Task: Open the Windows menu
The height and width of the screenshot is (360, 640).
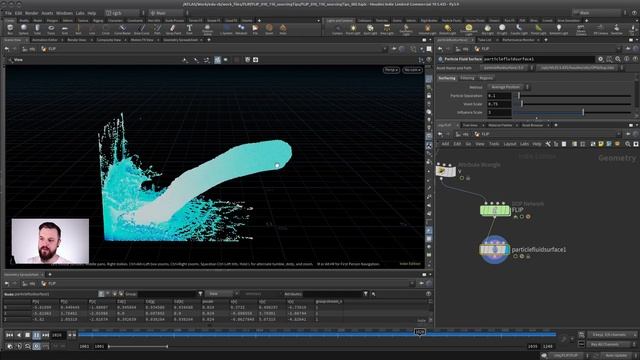Action: pyautogui.click(x=64, y=13)
